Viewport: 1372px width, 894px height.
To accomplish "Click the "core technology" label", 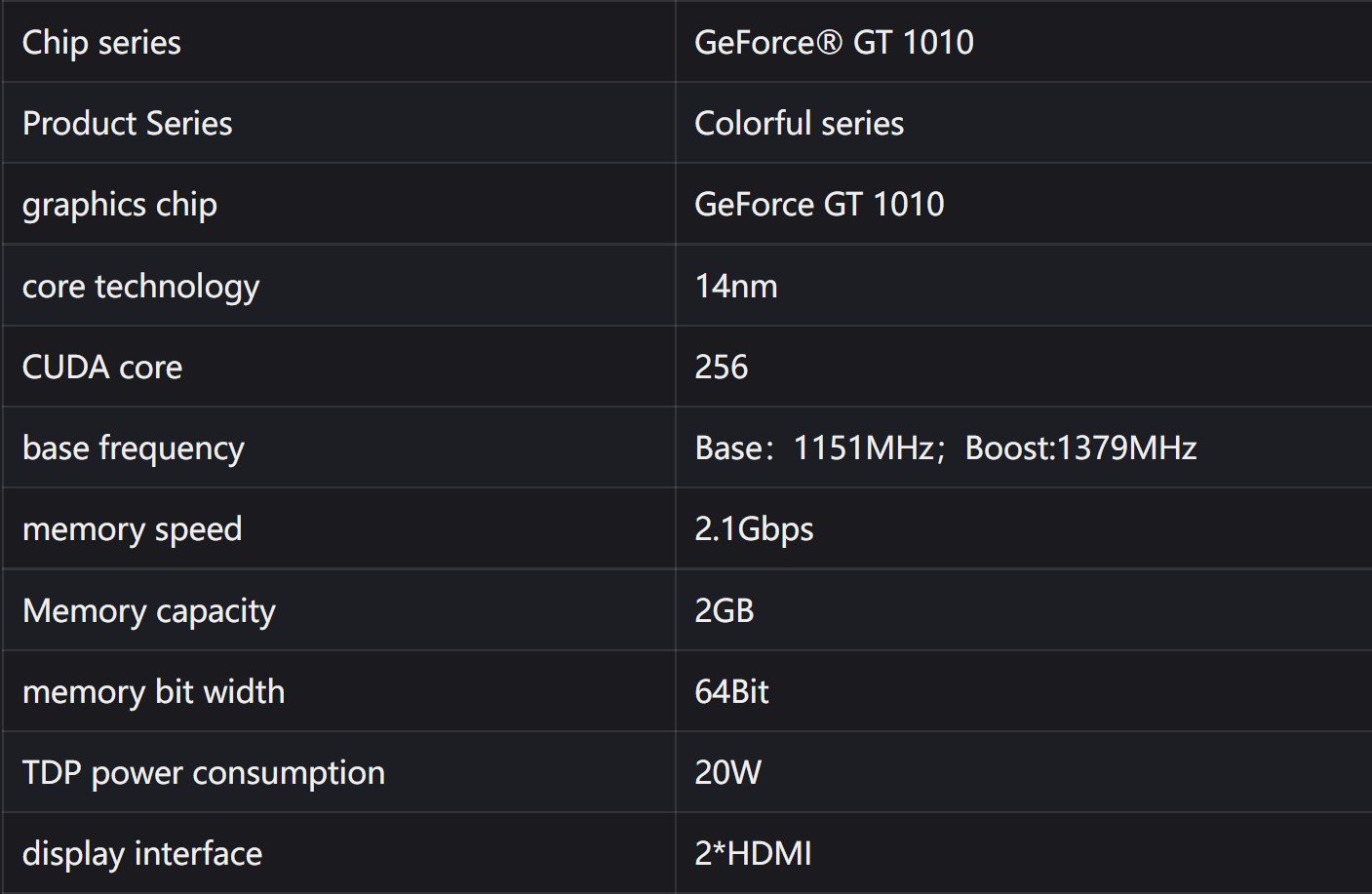I will [140, 287].
